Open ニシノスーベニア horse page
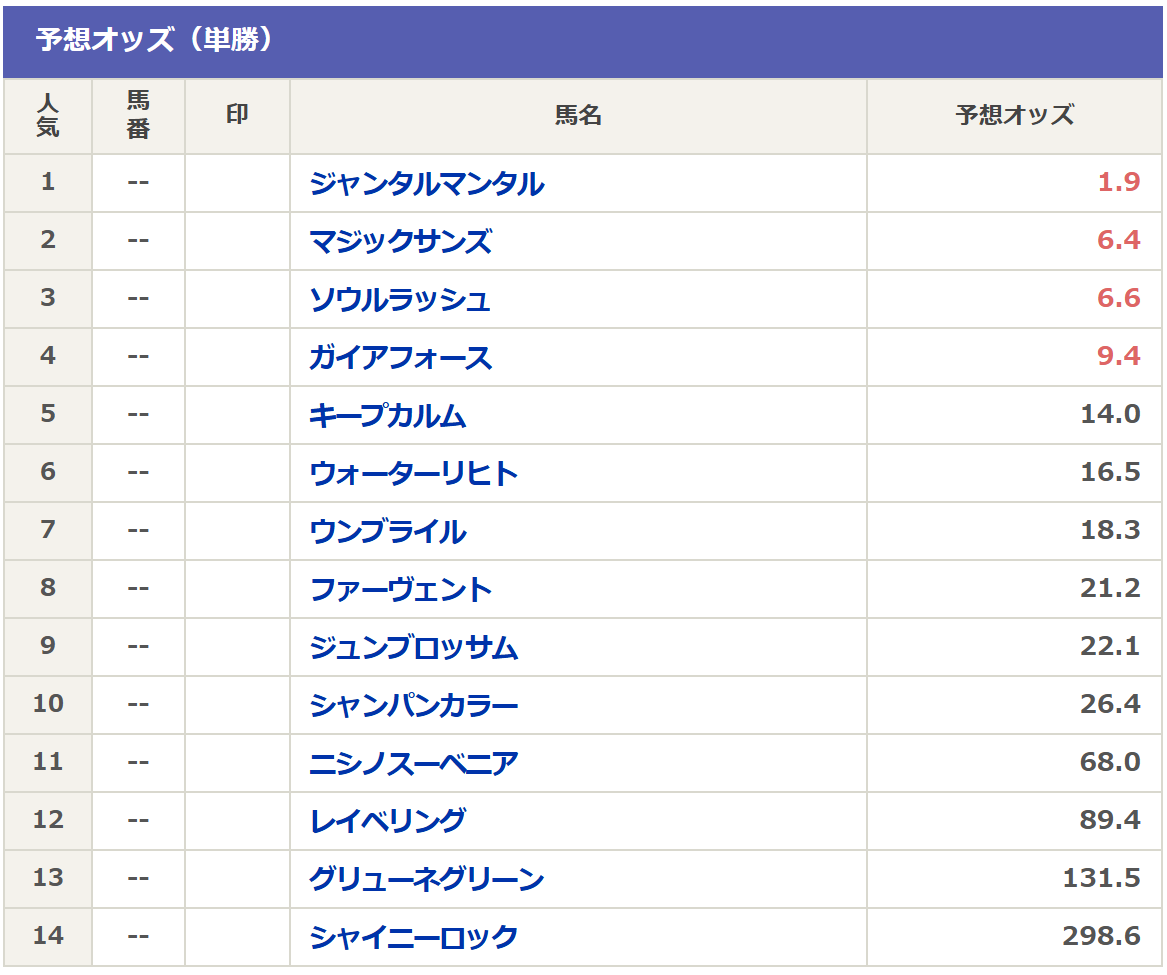1167x975 pixels. pyautogui.click(x=414, y=764)
